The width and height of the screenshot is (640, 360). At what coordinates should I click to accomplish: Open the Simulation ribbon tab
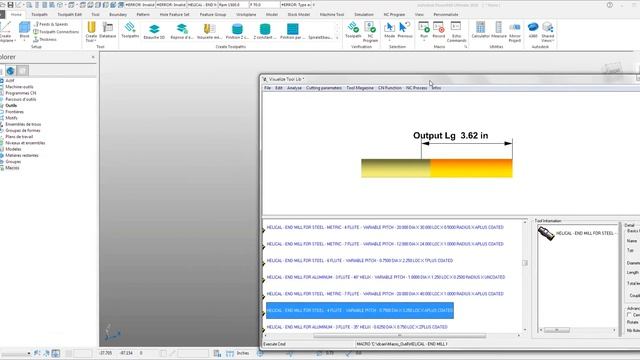[364, 14]
